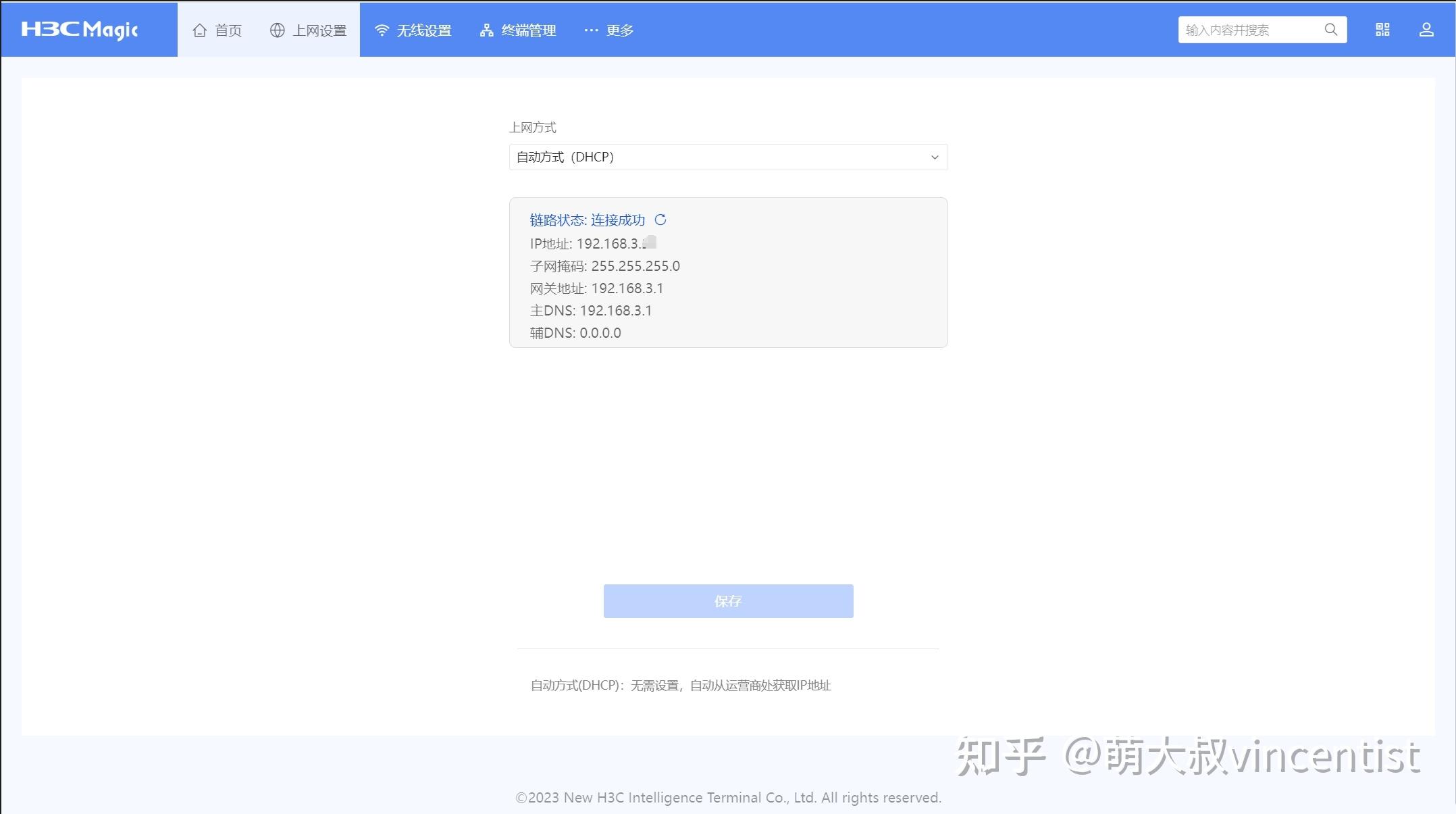Click inside the search input field
The width and height of the screenshot is (1456, 814).
(x=1249, y=29)
